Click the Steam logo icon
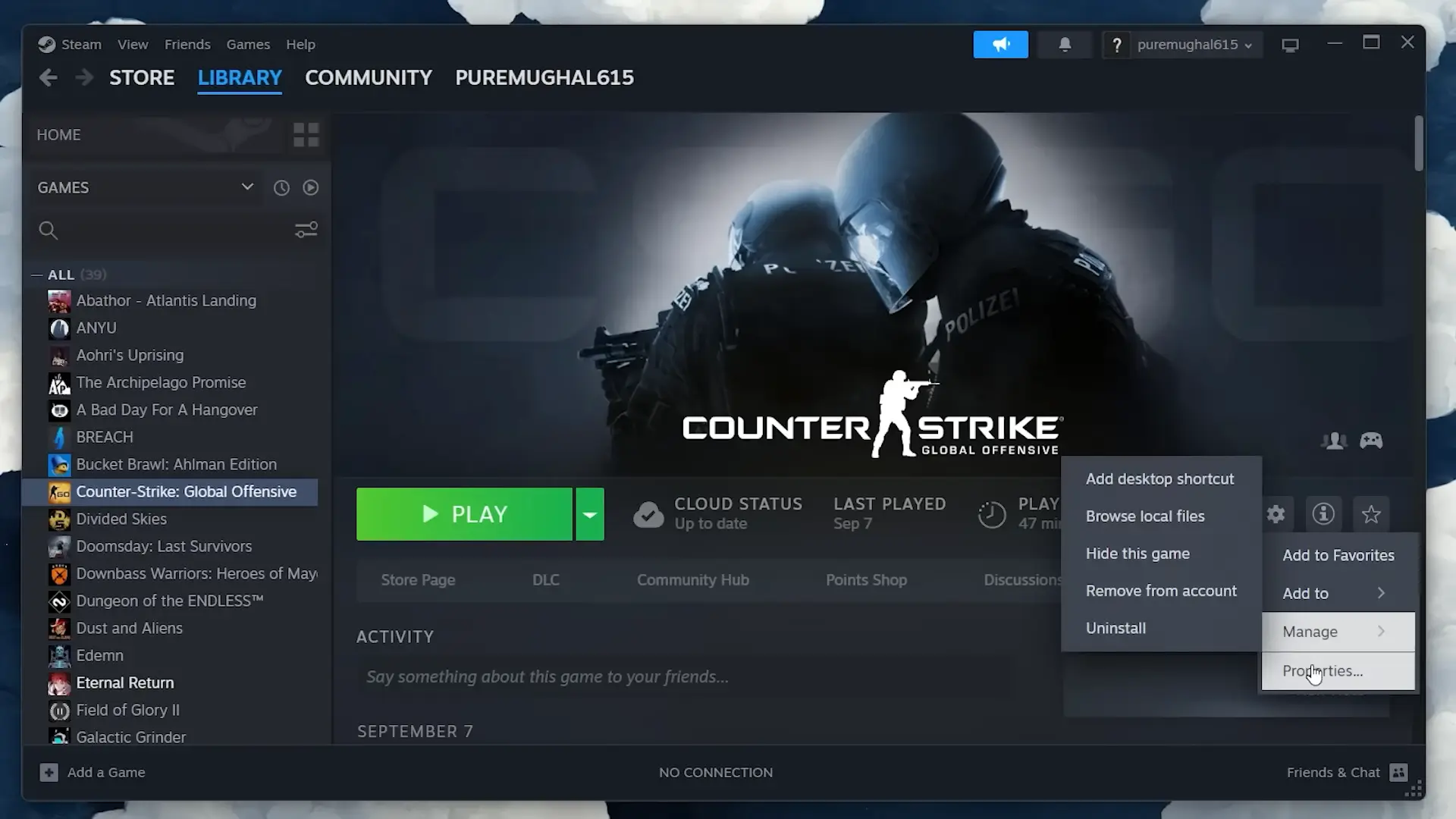This screenshot has width=1456, height=819. point(46,45)
